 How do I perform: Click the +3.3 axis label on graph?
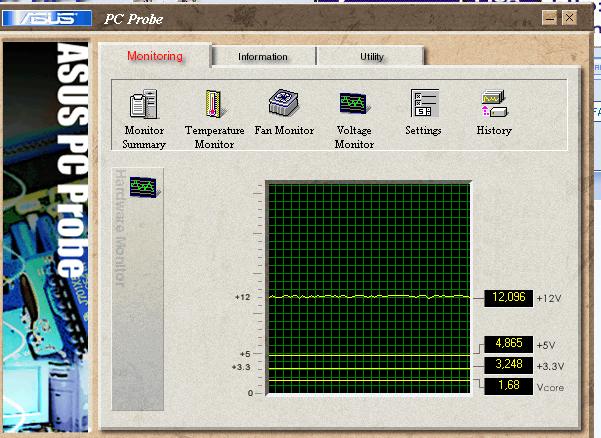coord(241,367)
